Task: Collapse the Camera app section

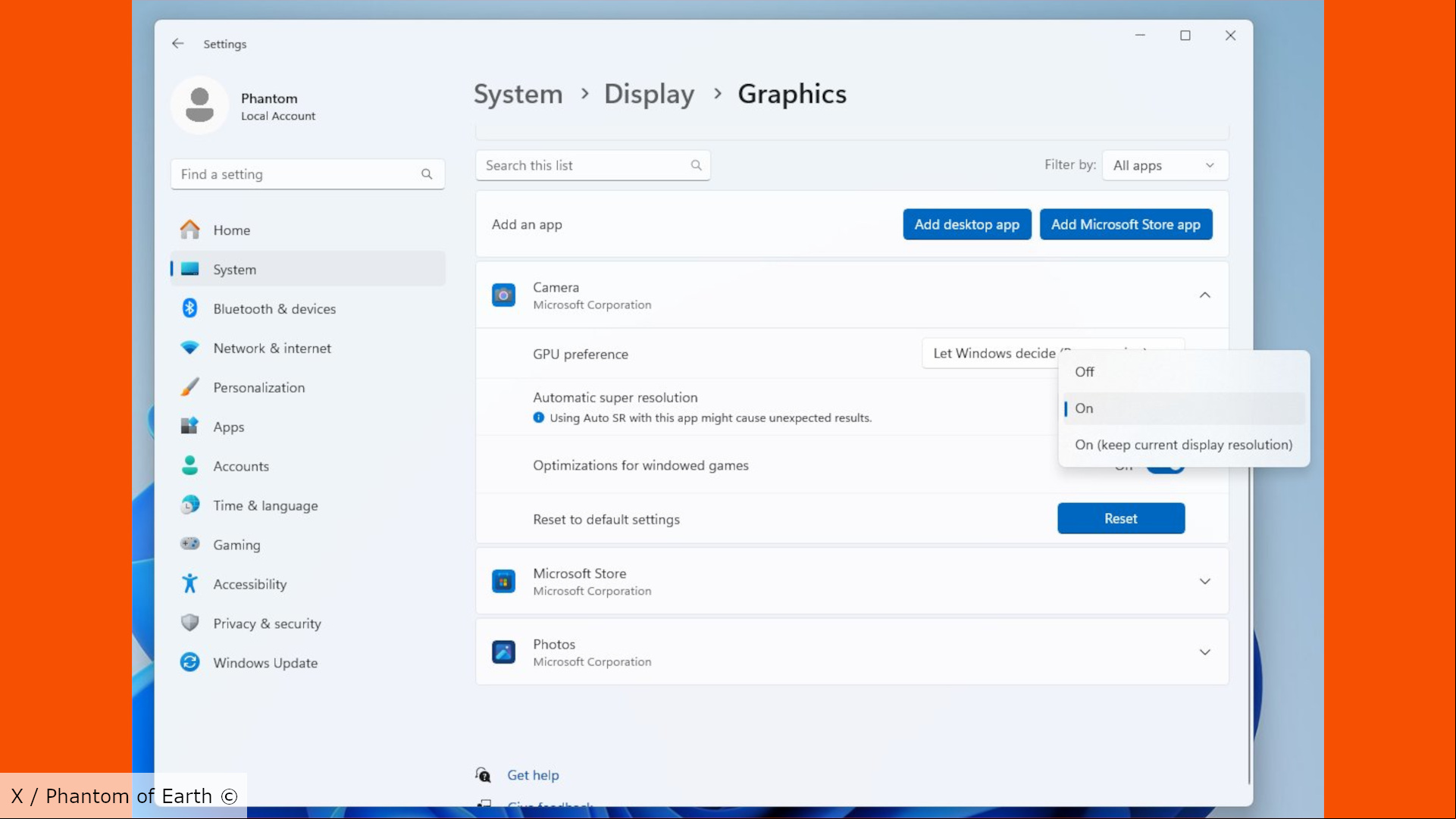Action: point(1204,295)
